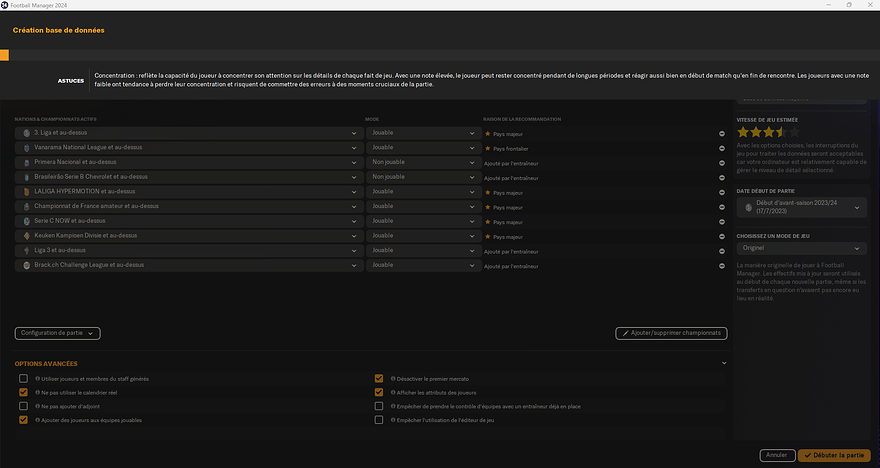The height and width of the screenshot is (468, 880).
Task: Click the star icon beside 3. Liga Pays majeur
Action: [488, 134]
